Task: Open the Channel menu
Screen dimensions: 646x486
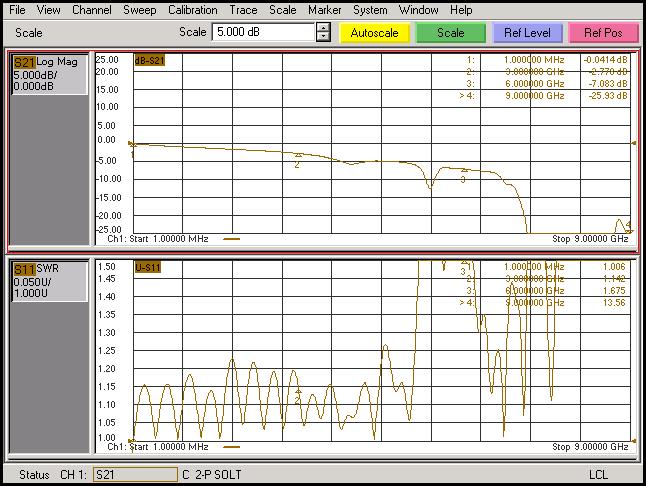Action: 91,10
